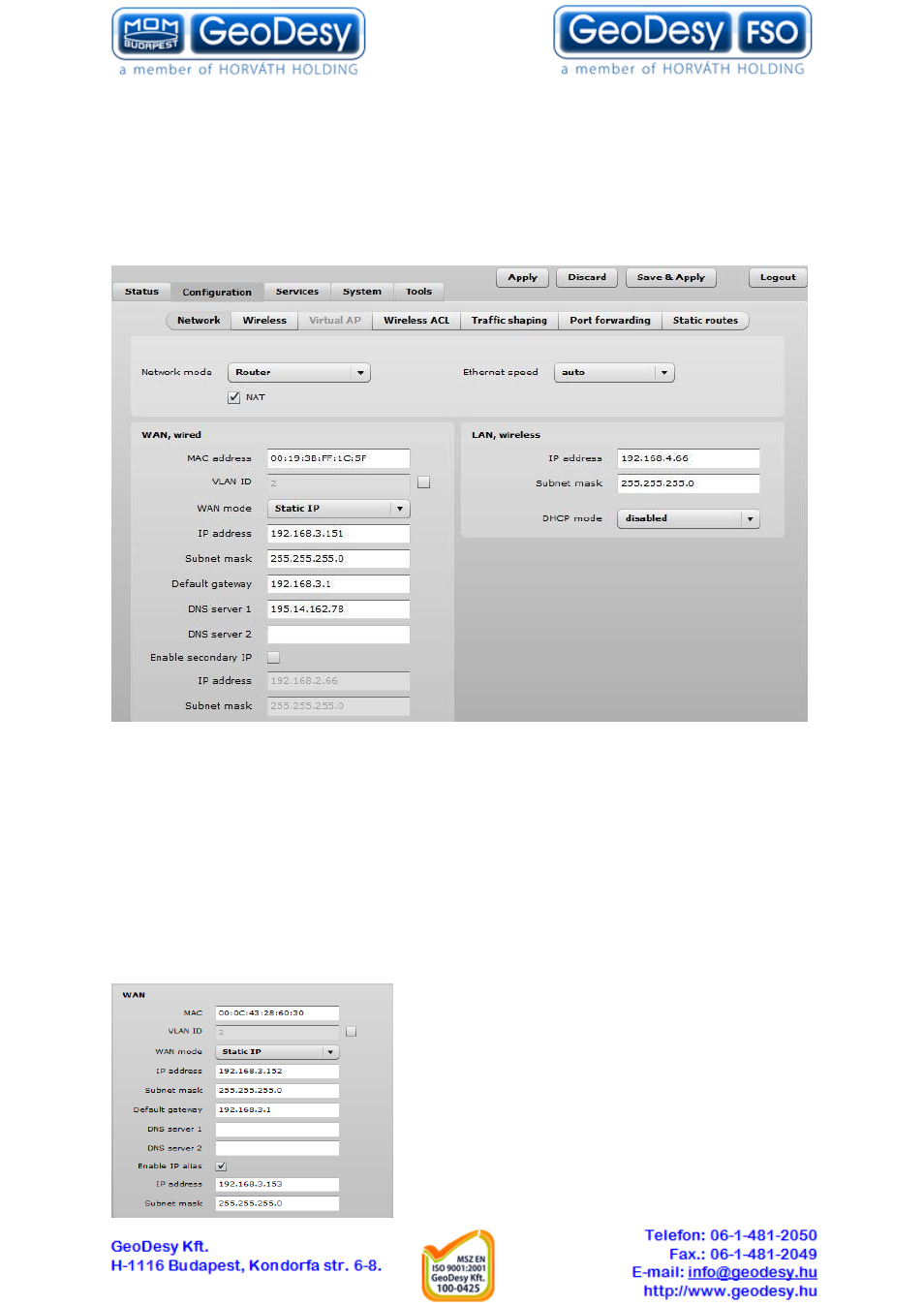Click the DNS server 1 field 195.14.162.78
Screen dimensions: 924x1306
click(338, 609)
